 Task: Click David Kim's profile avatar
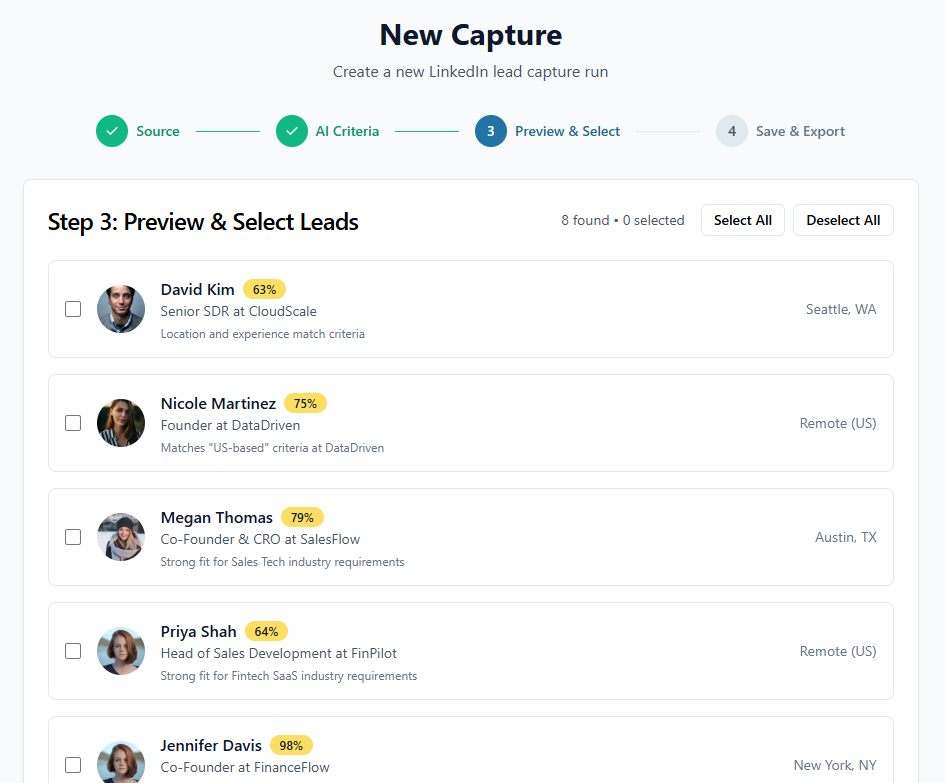(121, 309)
